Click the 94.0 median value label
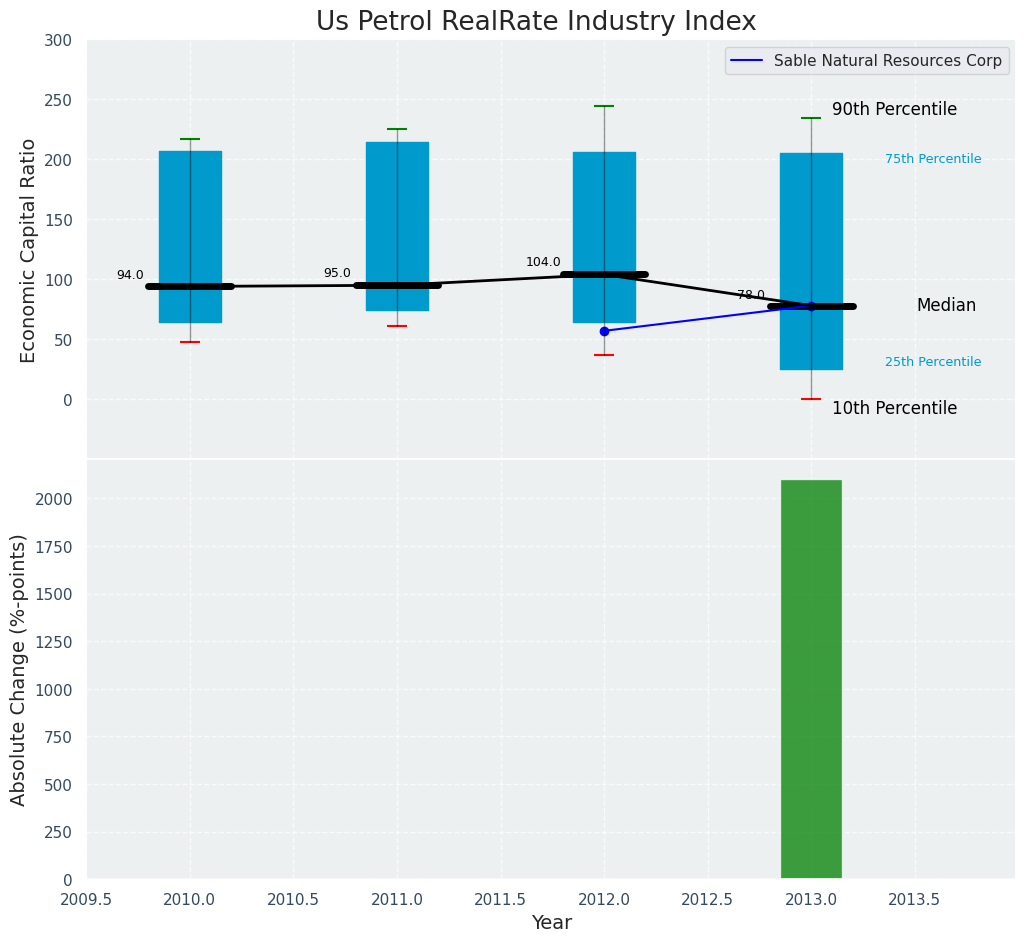This screenshot has height=942, width=1026. (130, 276)
